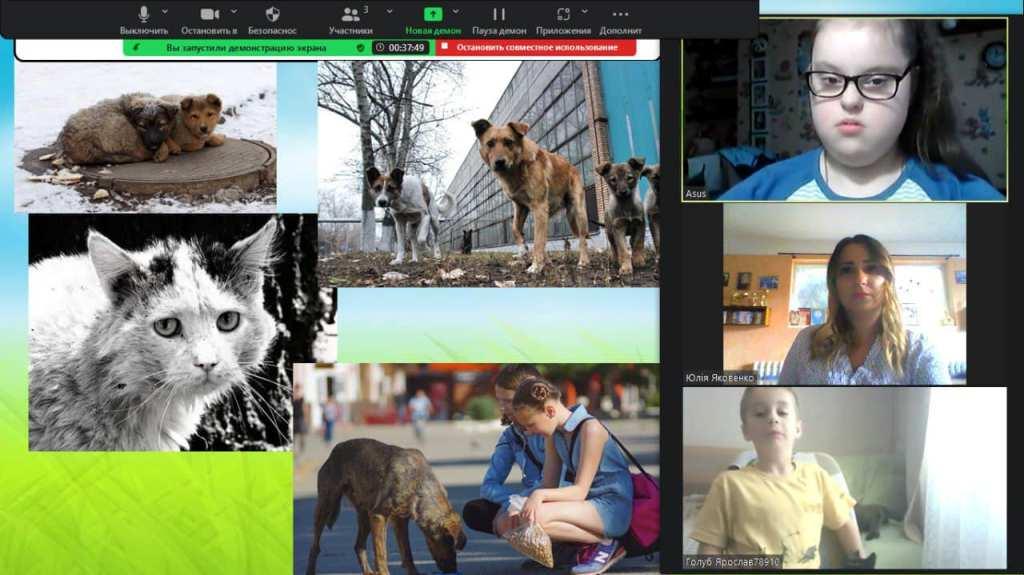
Task: Click the green Новая демон share icon
Action: tap(432, 15)
